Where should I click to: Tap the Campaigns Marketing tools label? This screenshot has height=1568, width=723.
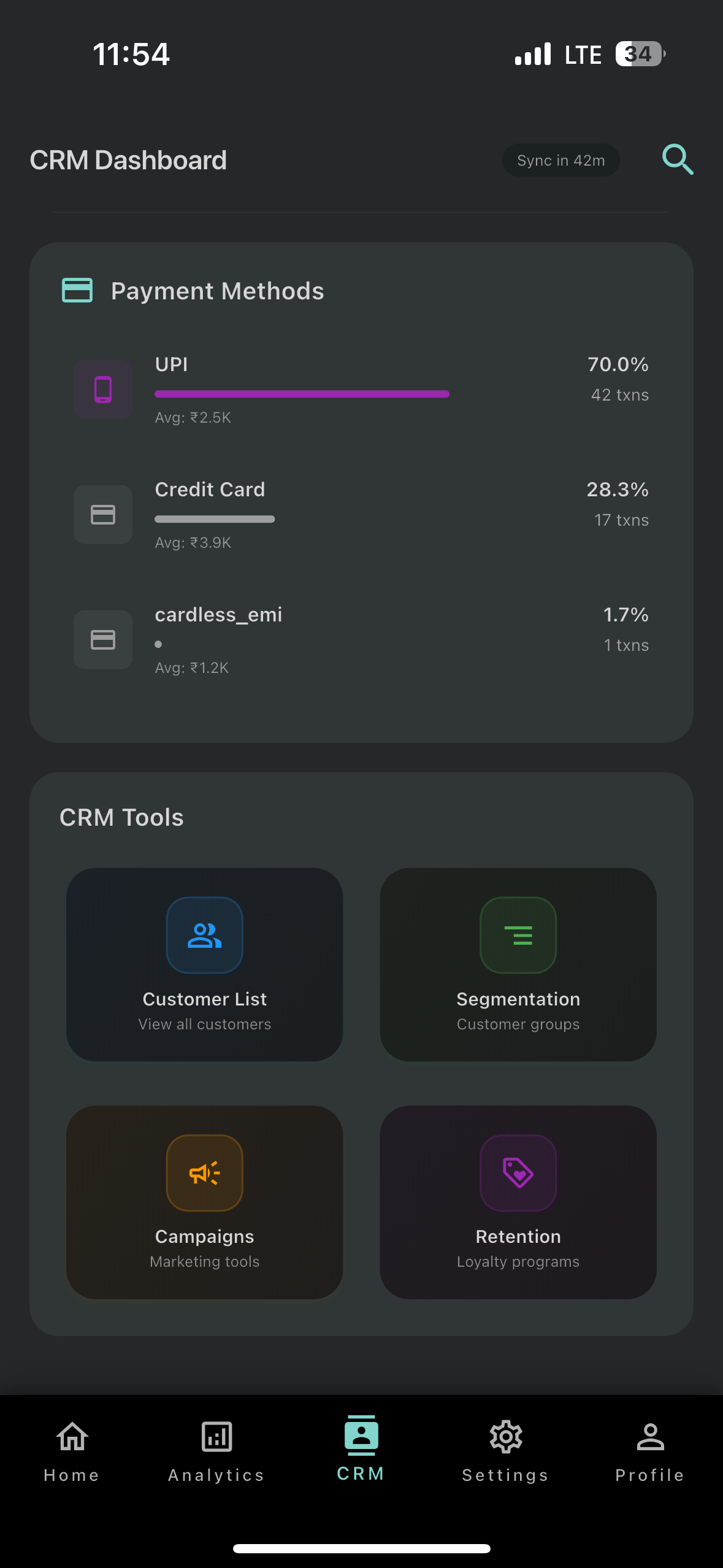point(205,1261)
